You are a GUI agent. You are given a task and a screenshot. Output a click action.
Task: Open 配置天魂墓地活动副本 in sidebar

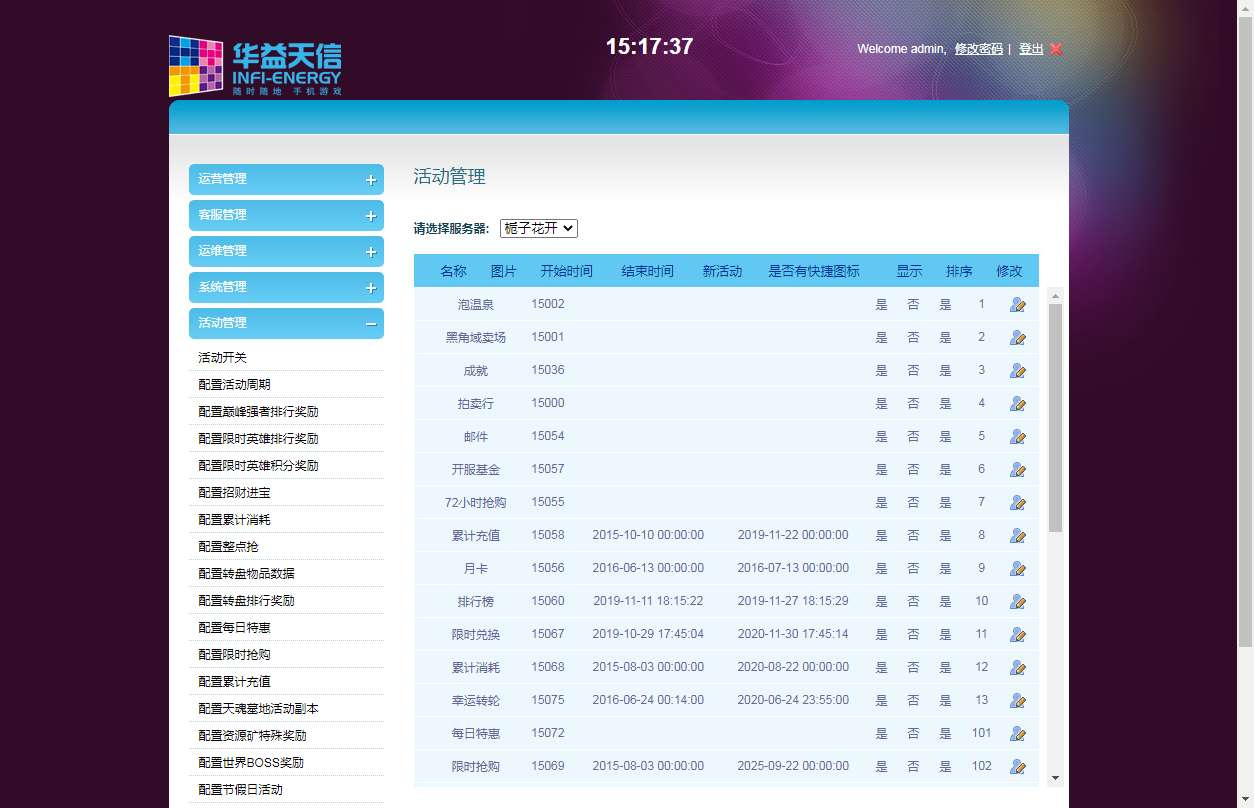(x=258, y=708)
